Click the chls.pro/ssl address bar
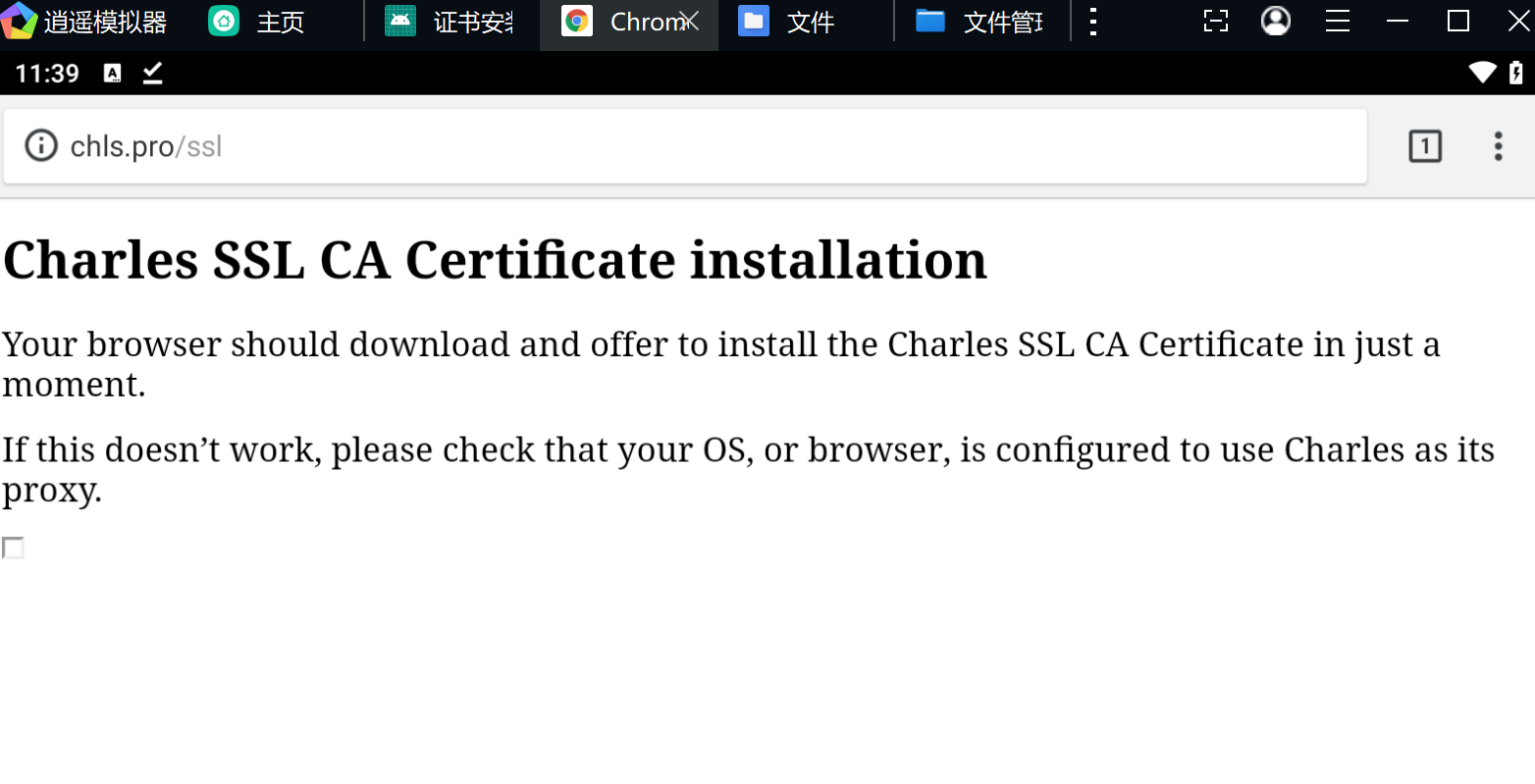The width and height of the screenshot is (1535, 784). tap(685, 146)
